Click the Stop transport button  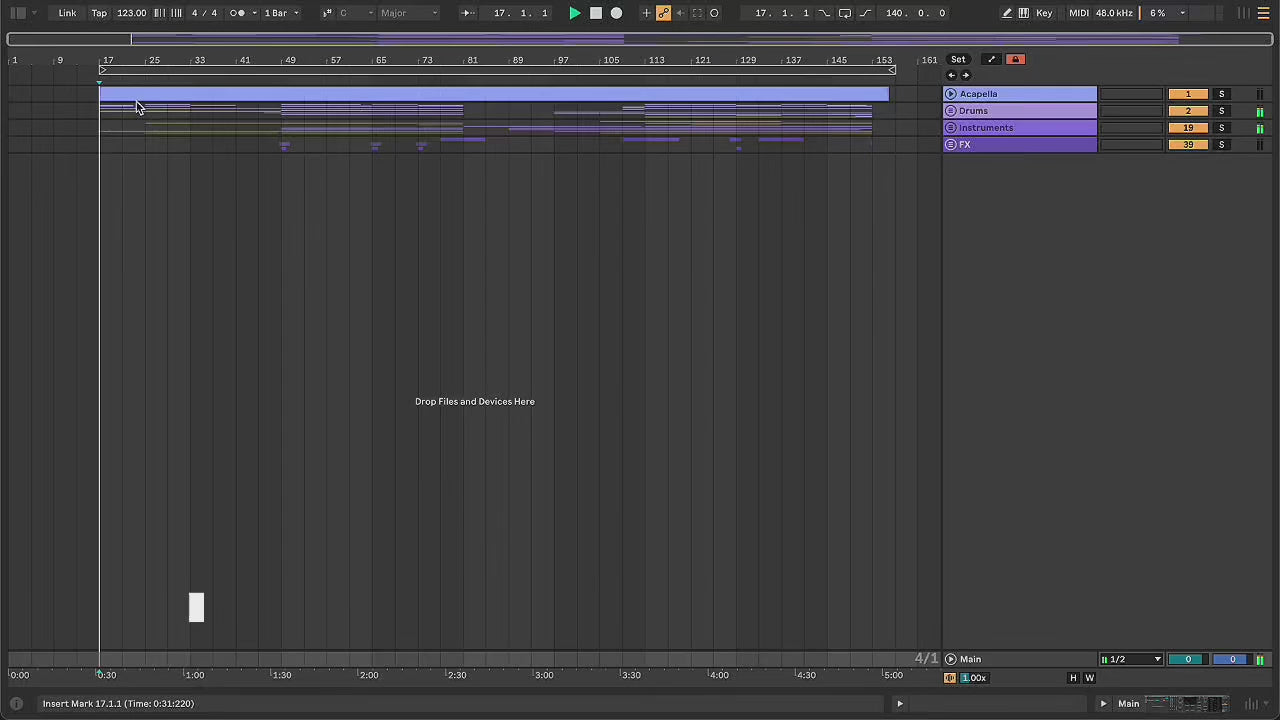click(595, 13)
